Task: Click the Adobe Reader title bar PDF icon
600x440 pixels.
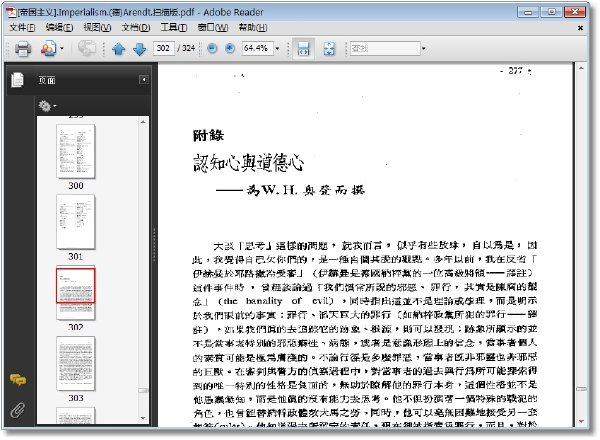Action: point(11,12)
